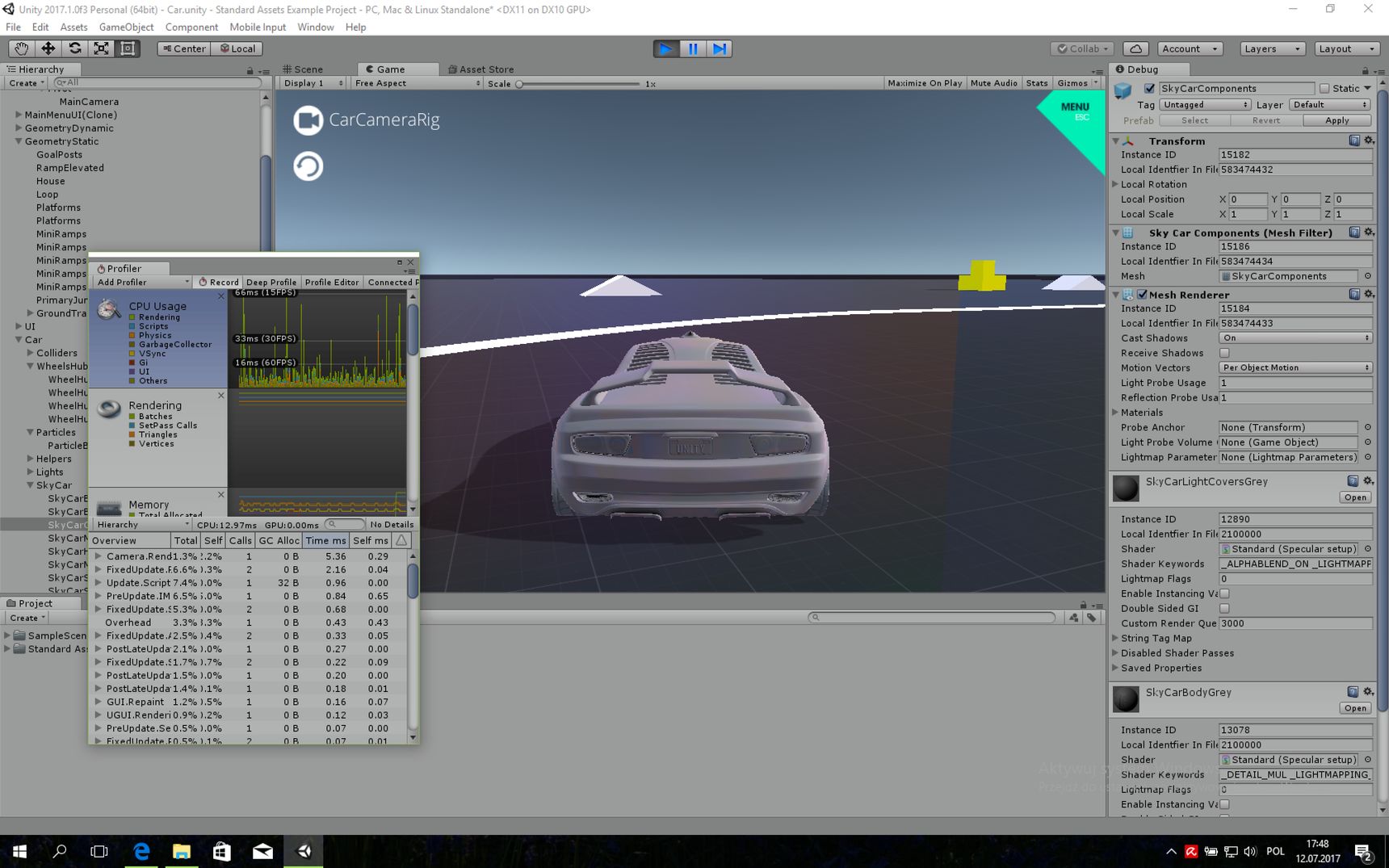Select the Move tool
The image size is (1389, 868).
coord(48,48)
